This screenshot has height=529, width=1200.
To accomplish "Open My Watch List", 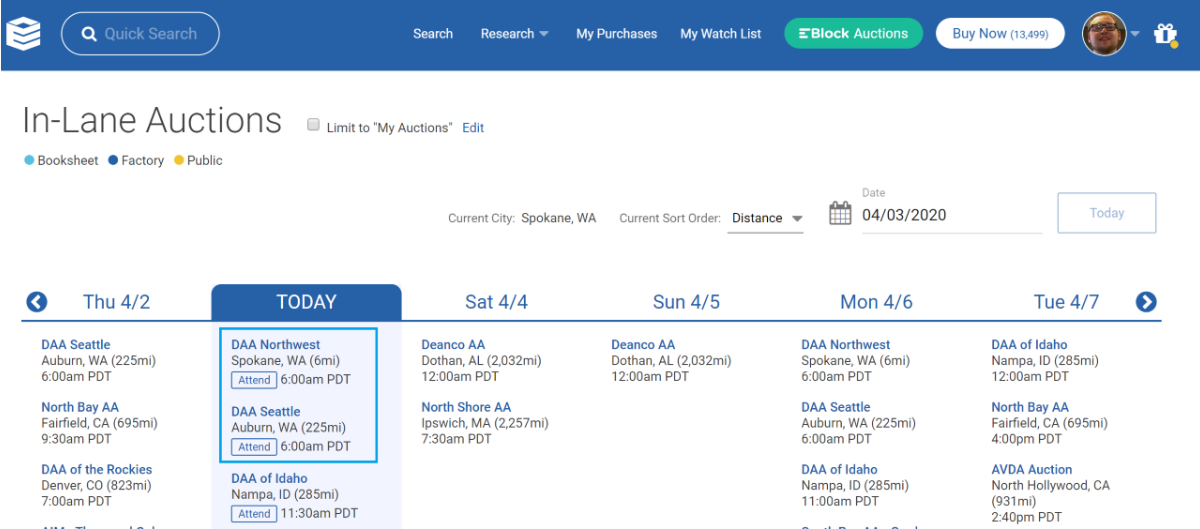I will 721,34.
